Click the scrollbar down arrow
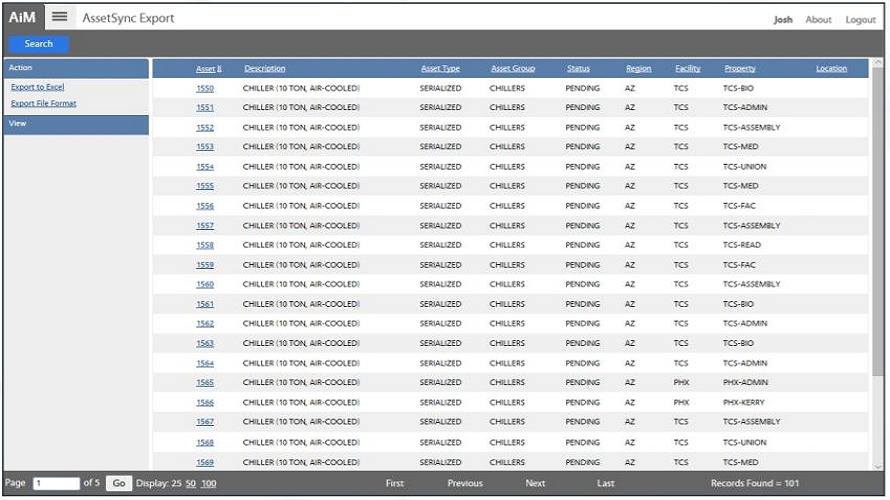Screen dimensions: 890x500 coord(878,467)
